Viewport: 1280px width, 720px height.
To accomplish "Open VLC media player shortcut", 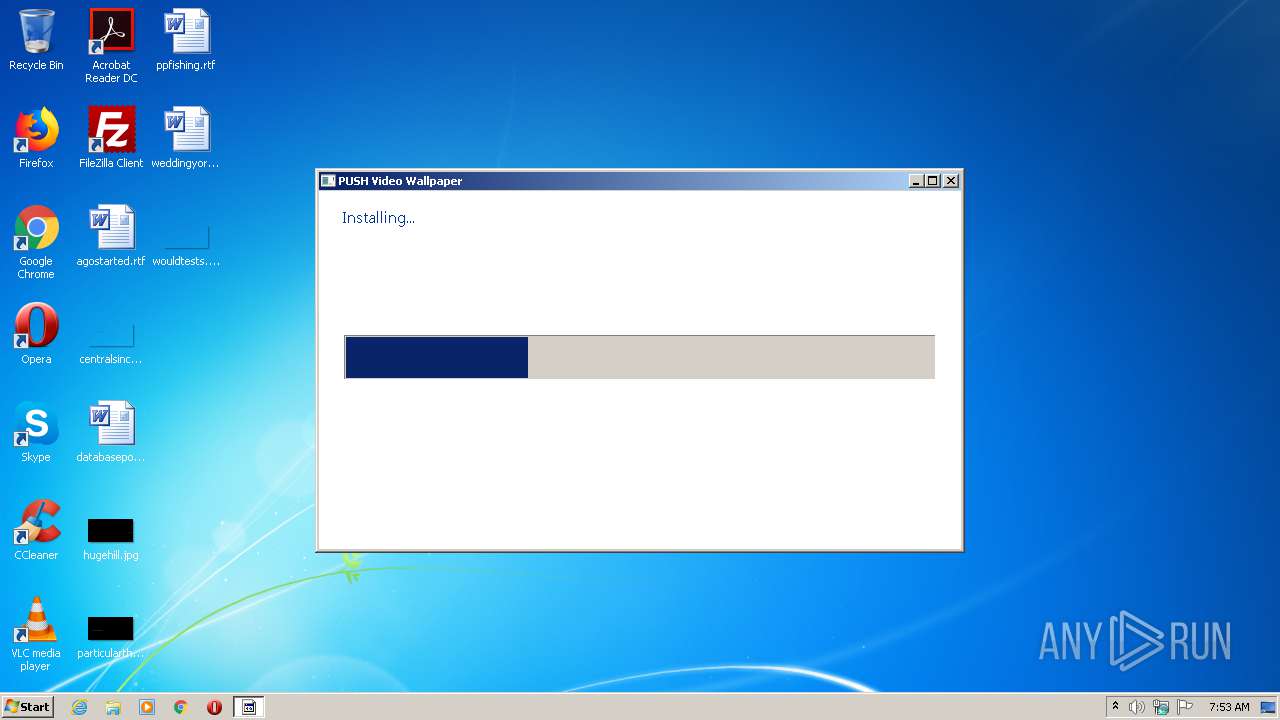I will (x=36, y=634).
